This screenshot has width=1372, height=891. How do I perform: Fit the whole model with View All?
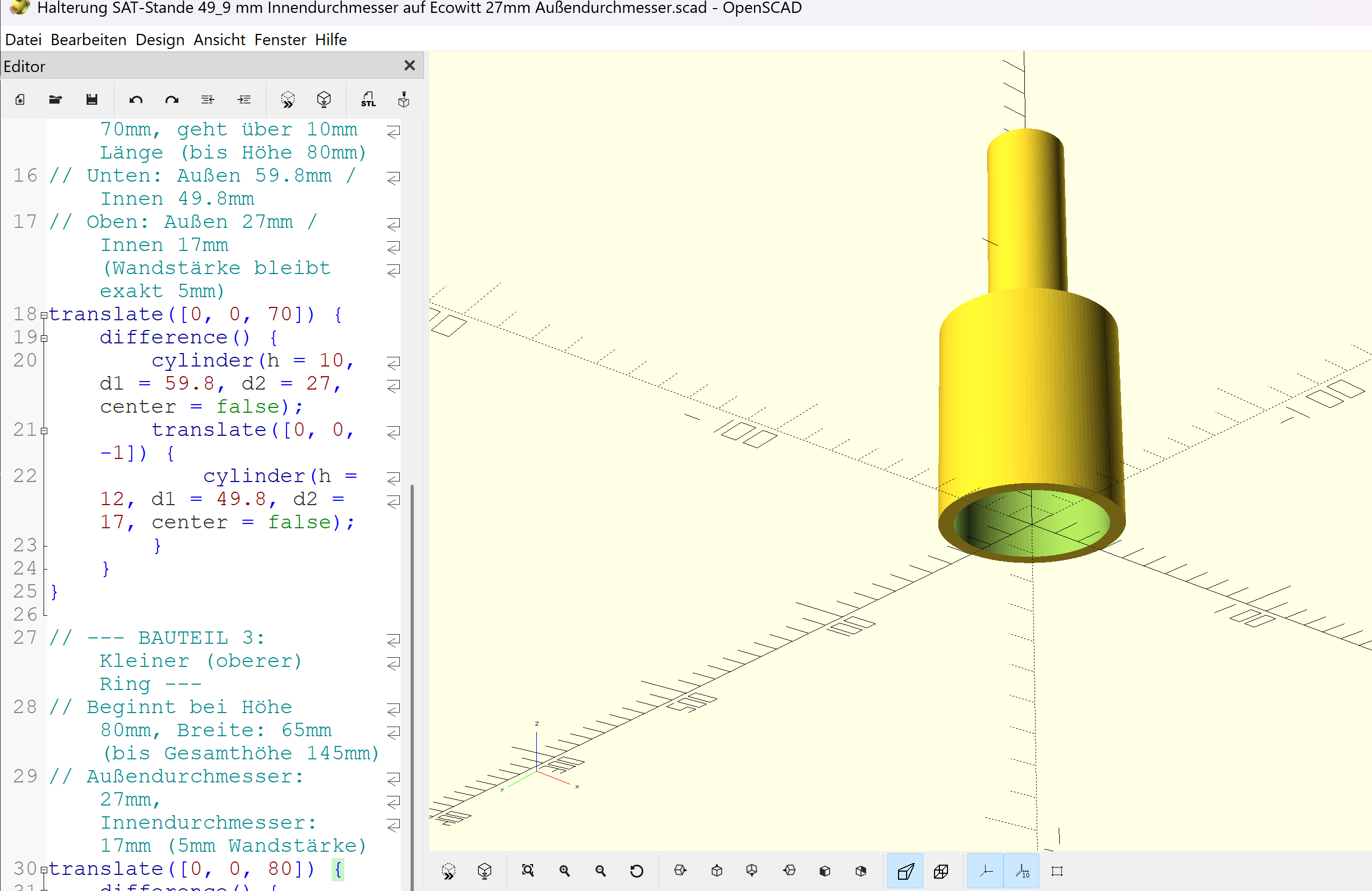coord(528,871)
